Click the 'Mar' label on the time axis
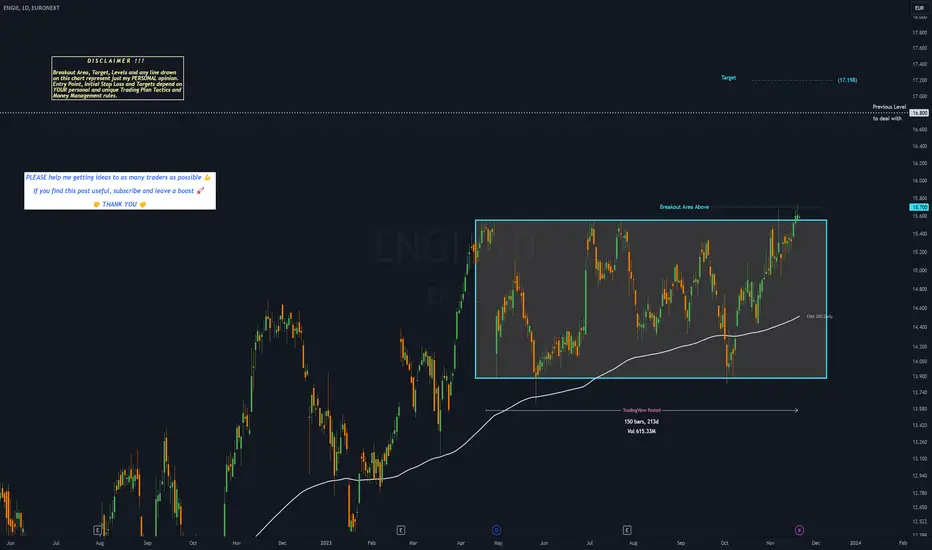The width and height of the screenshot is (932, 550). (413, 543)
